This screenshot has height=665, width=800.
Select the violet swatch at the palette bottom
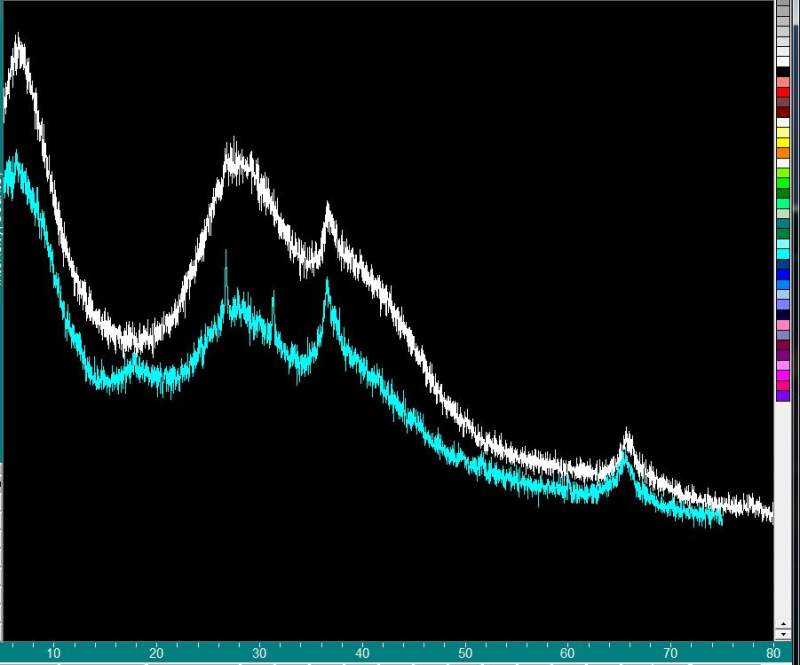[x=783, y=396]
